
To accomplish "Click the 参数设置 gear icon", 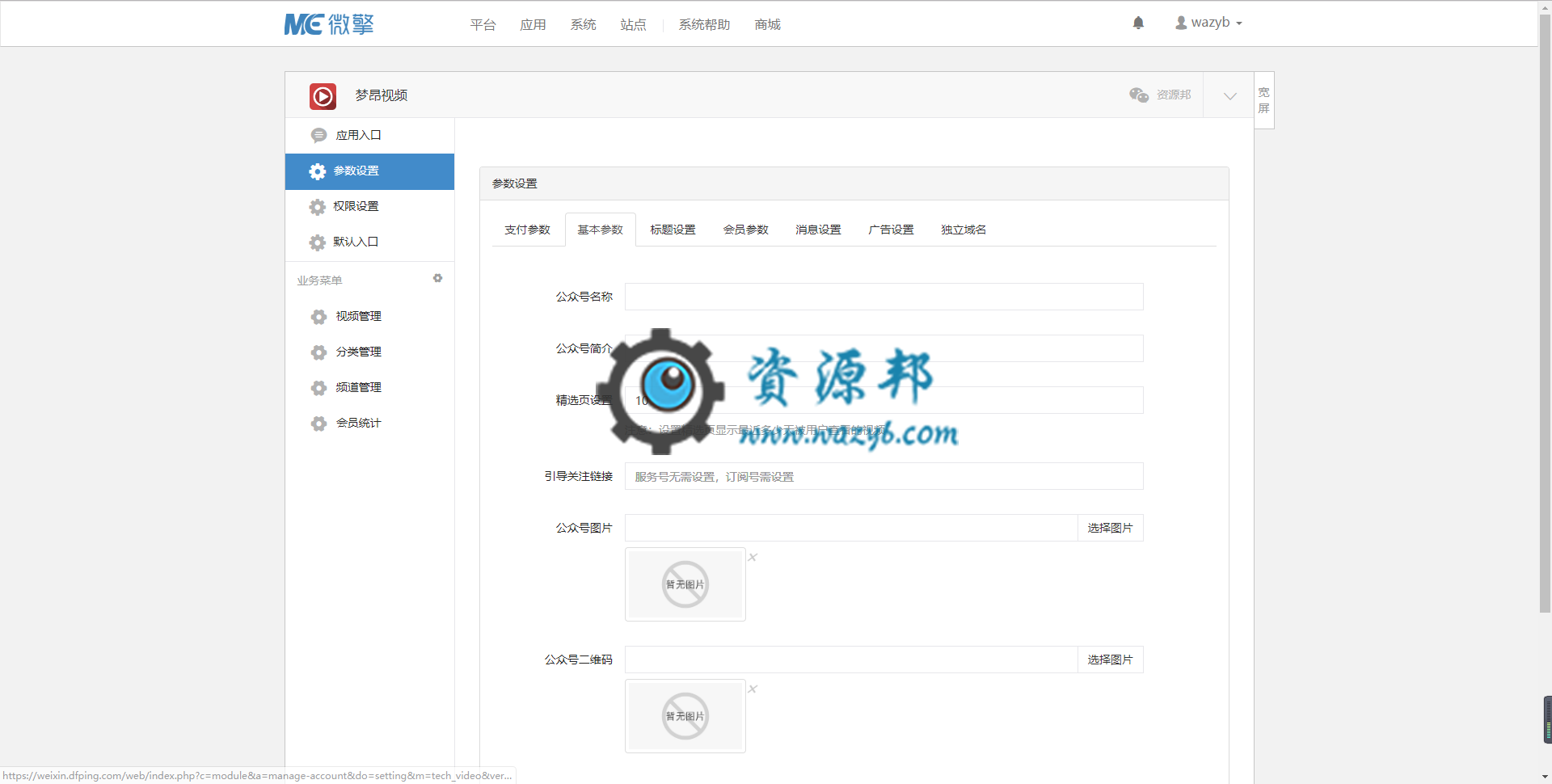I will pyautogui.click(x=318, y=171).
